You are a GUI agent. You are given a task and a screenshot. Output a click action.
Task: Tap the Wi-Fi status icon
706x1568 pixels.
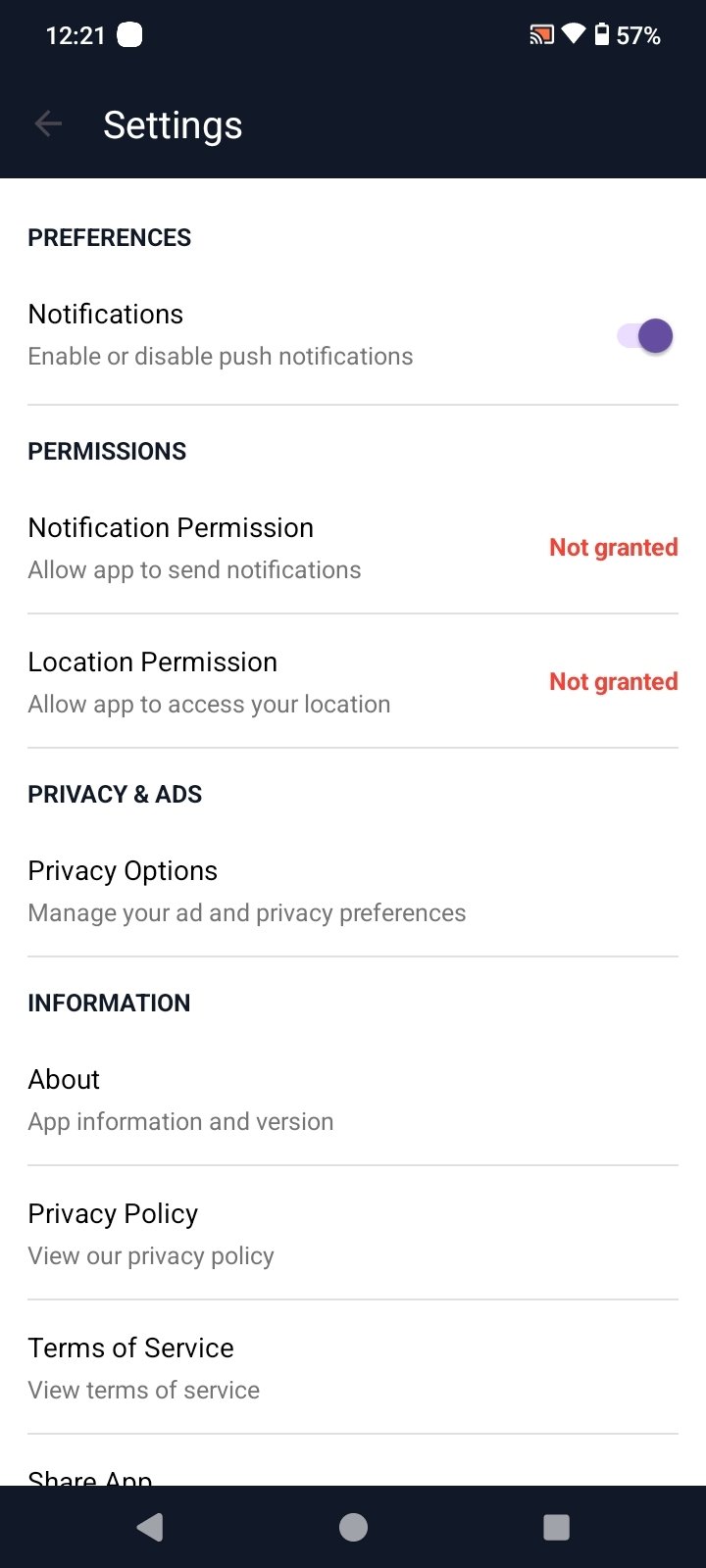pyautogui.click(x=574, y=35)
